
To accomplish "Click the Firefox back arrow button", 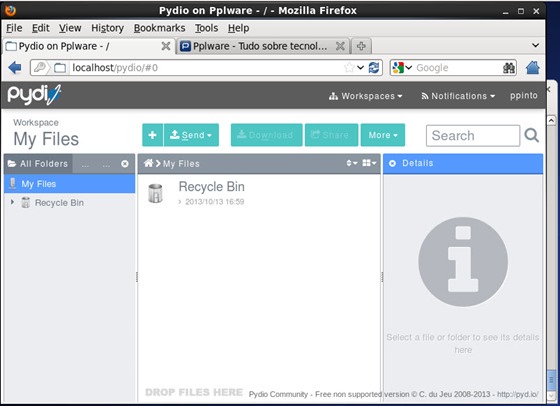I will coord(15,67).
